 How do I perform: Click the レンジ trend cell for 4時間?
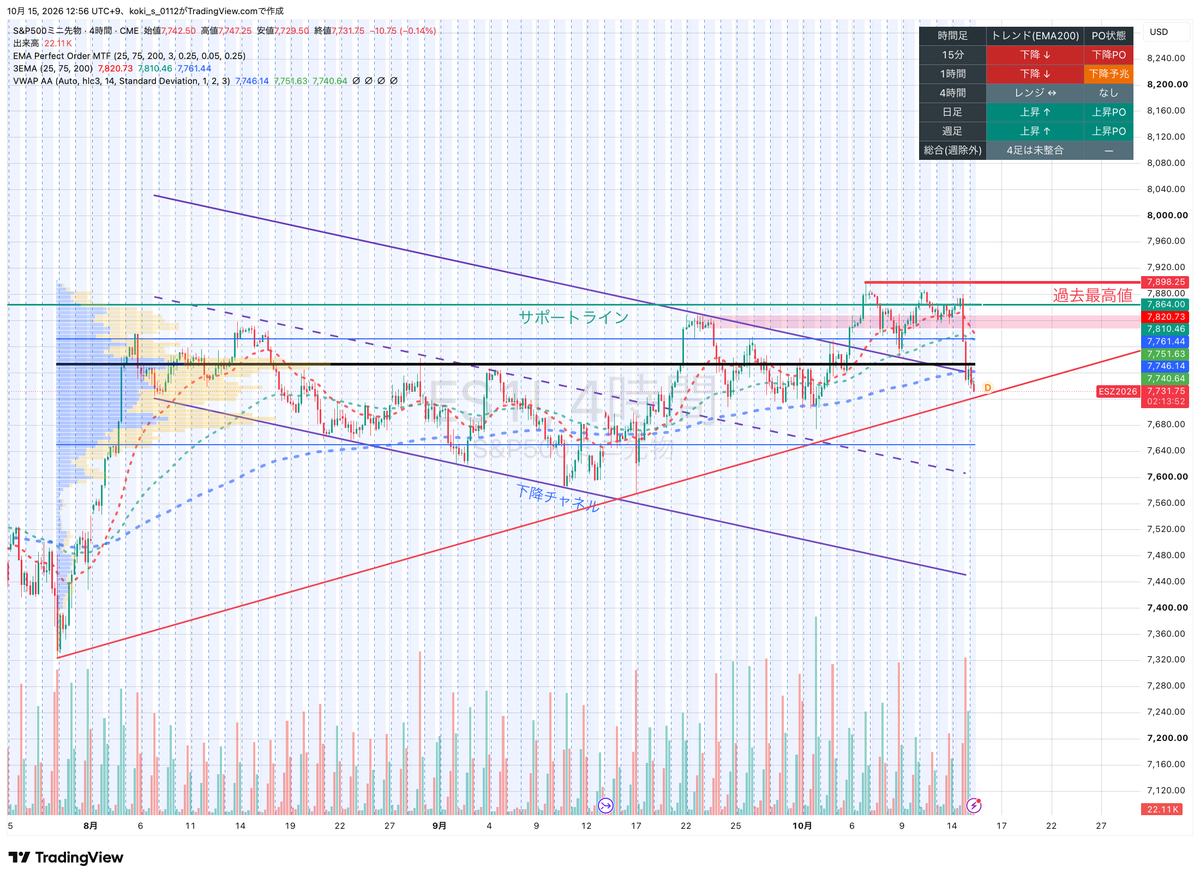[x=1034, y=93]
